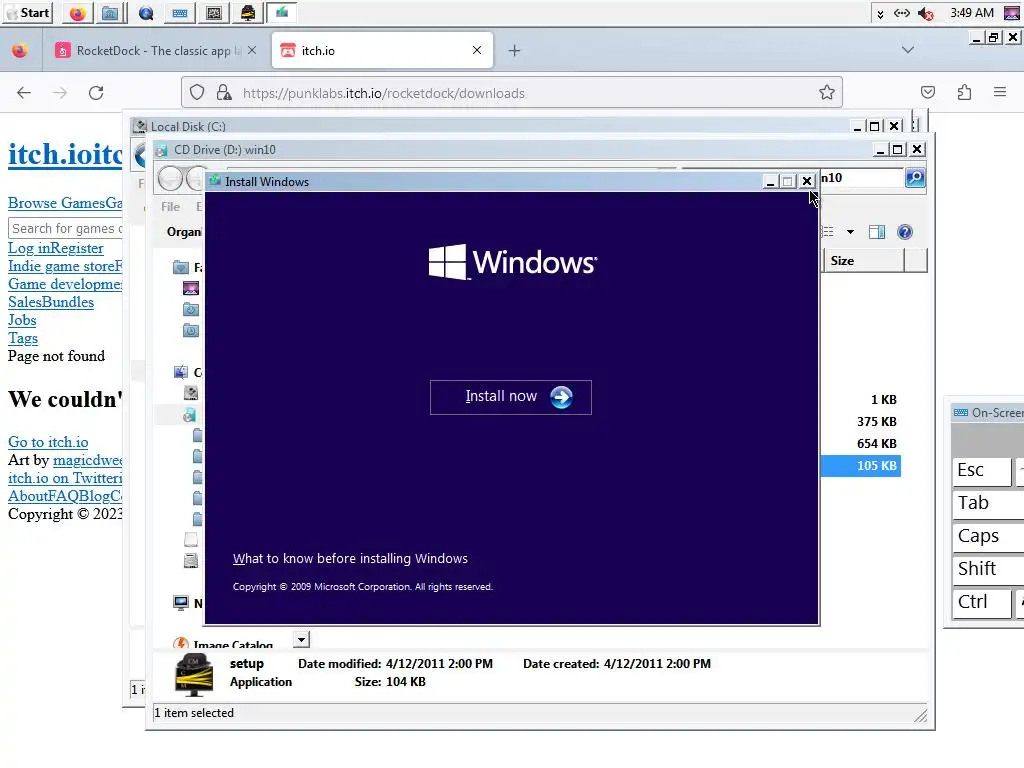Open the dropdown next to Image Catalog

[x=301, y=639]
